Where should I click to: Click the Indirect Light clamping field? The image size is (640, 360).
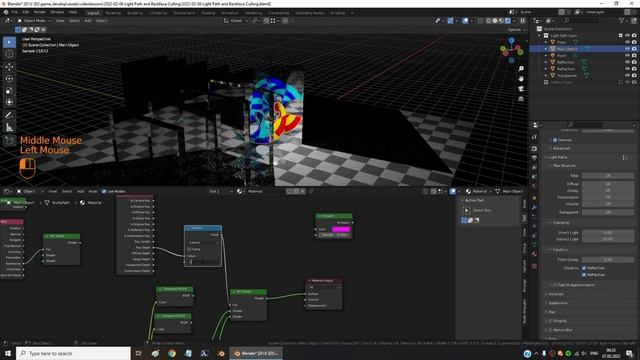click(x=608, y=239)
